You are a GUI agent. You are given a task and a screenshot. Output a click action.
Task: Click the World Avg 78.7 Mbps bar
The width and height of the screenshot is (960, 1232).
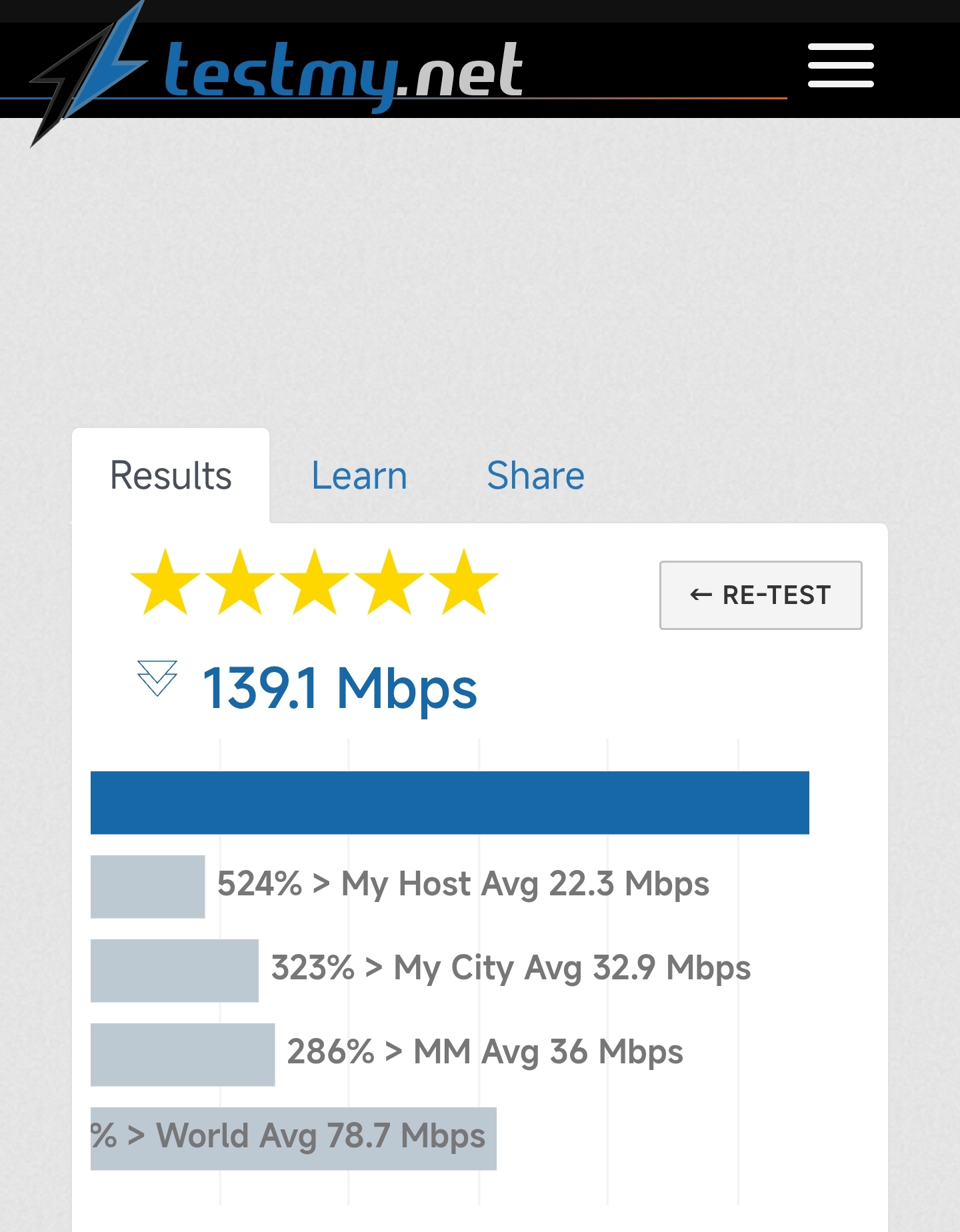tap(293, 1139)
